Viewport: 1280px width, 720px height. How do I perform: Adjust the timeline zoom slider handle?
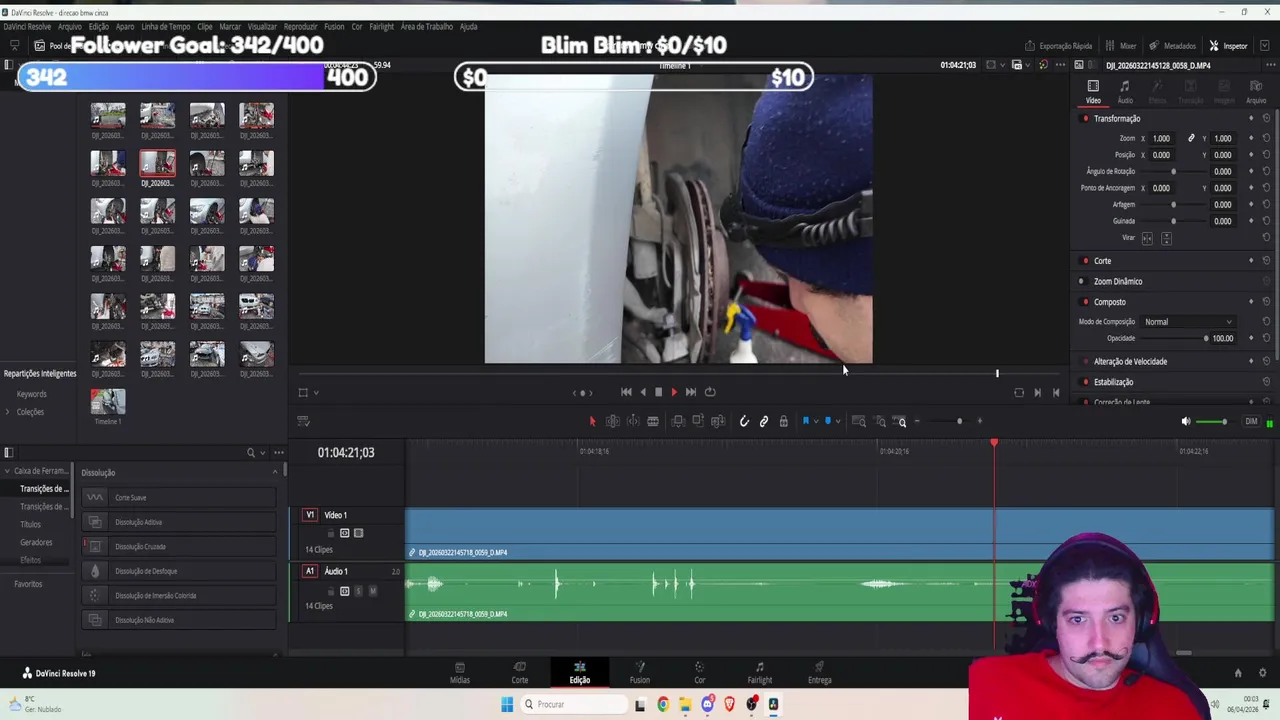959,421
